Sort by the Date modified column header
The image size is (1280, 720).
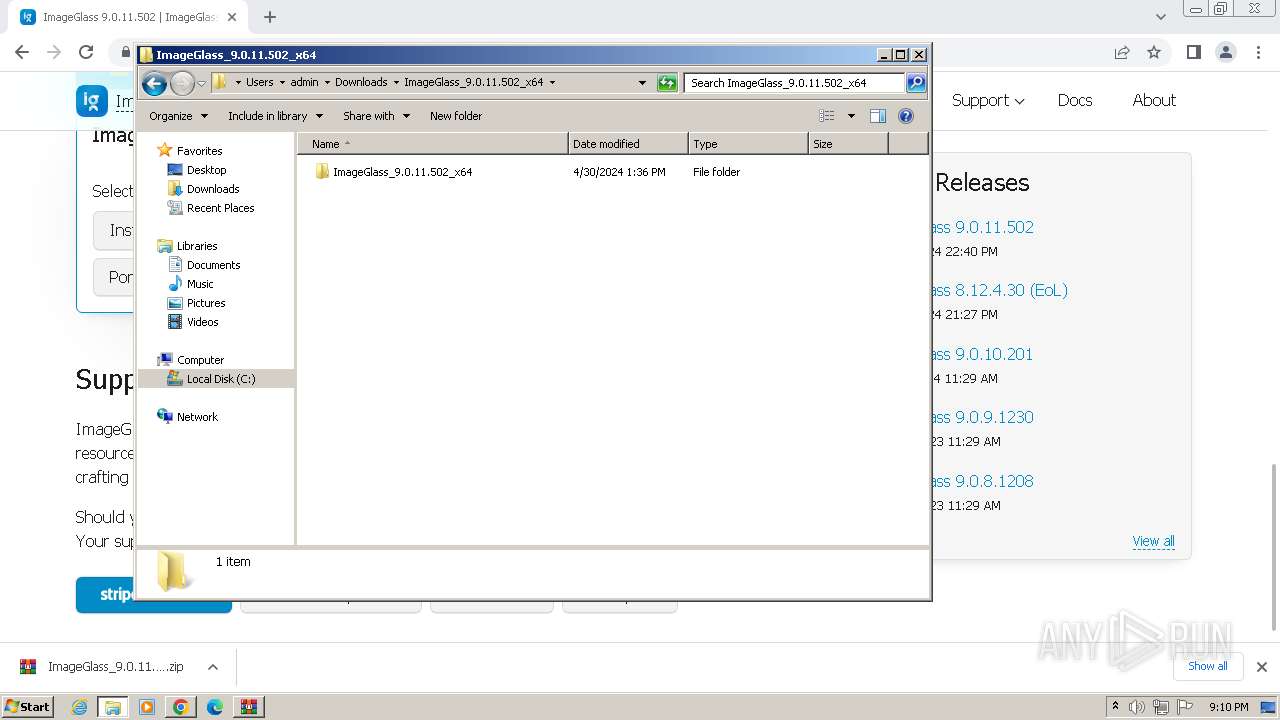tap(628, 144)
